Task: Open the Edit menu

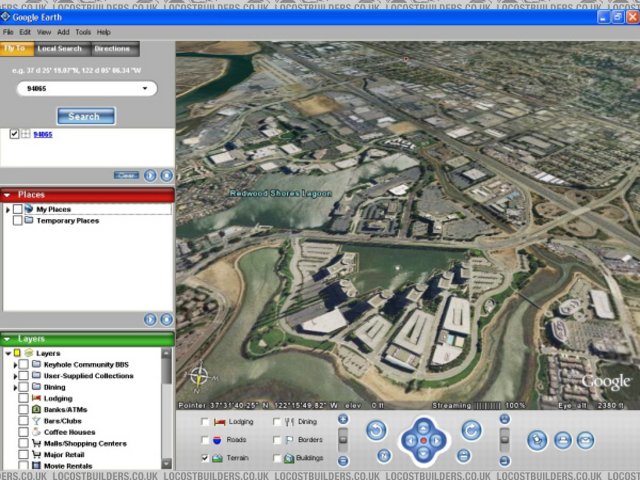Action: [x=25, y=32]
